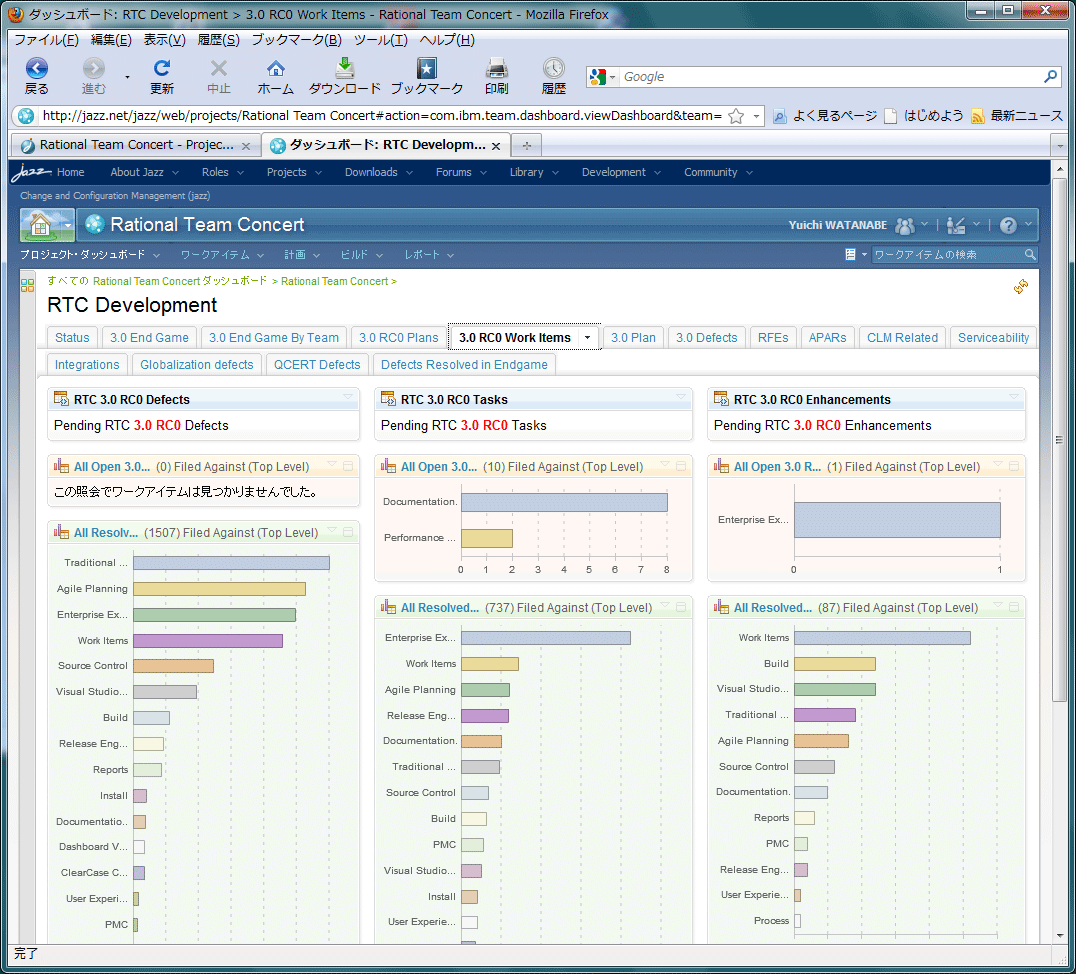Click the RTC 3.0 RC0 Enhancements widget icon
Image resolution: width=1076 pixels, height=974 pixels.
721,399
